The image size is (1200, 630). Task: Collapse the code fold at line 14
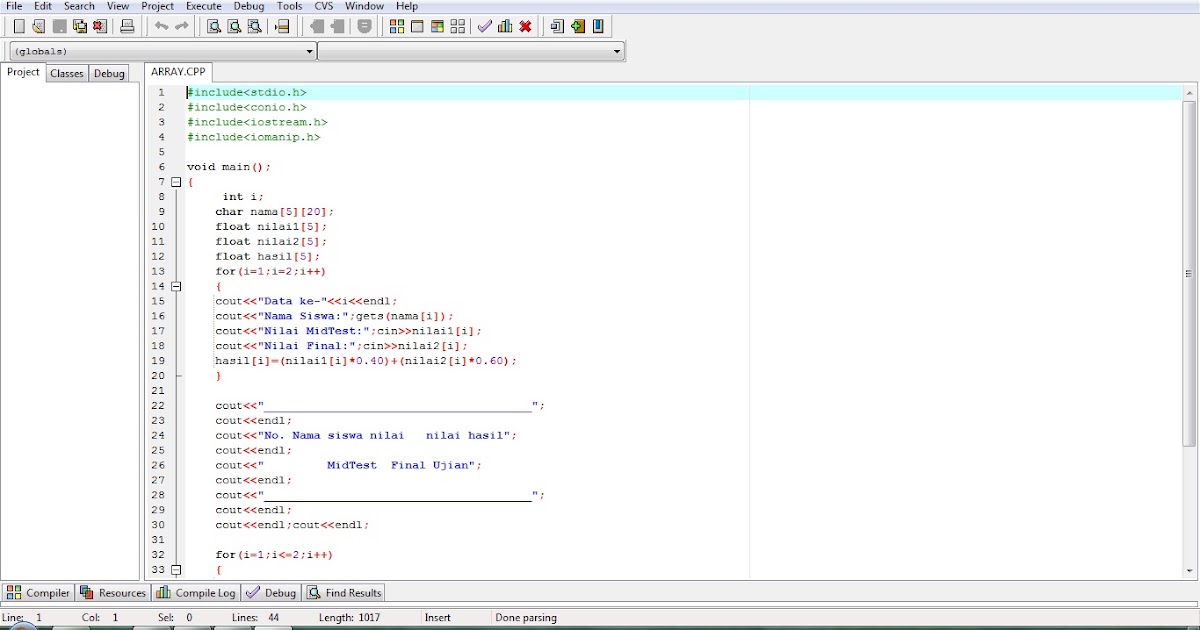[x=176, y=286]
